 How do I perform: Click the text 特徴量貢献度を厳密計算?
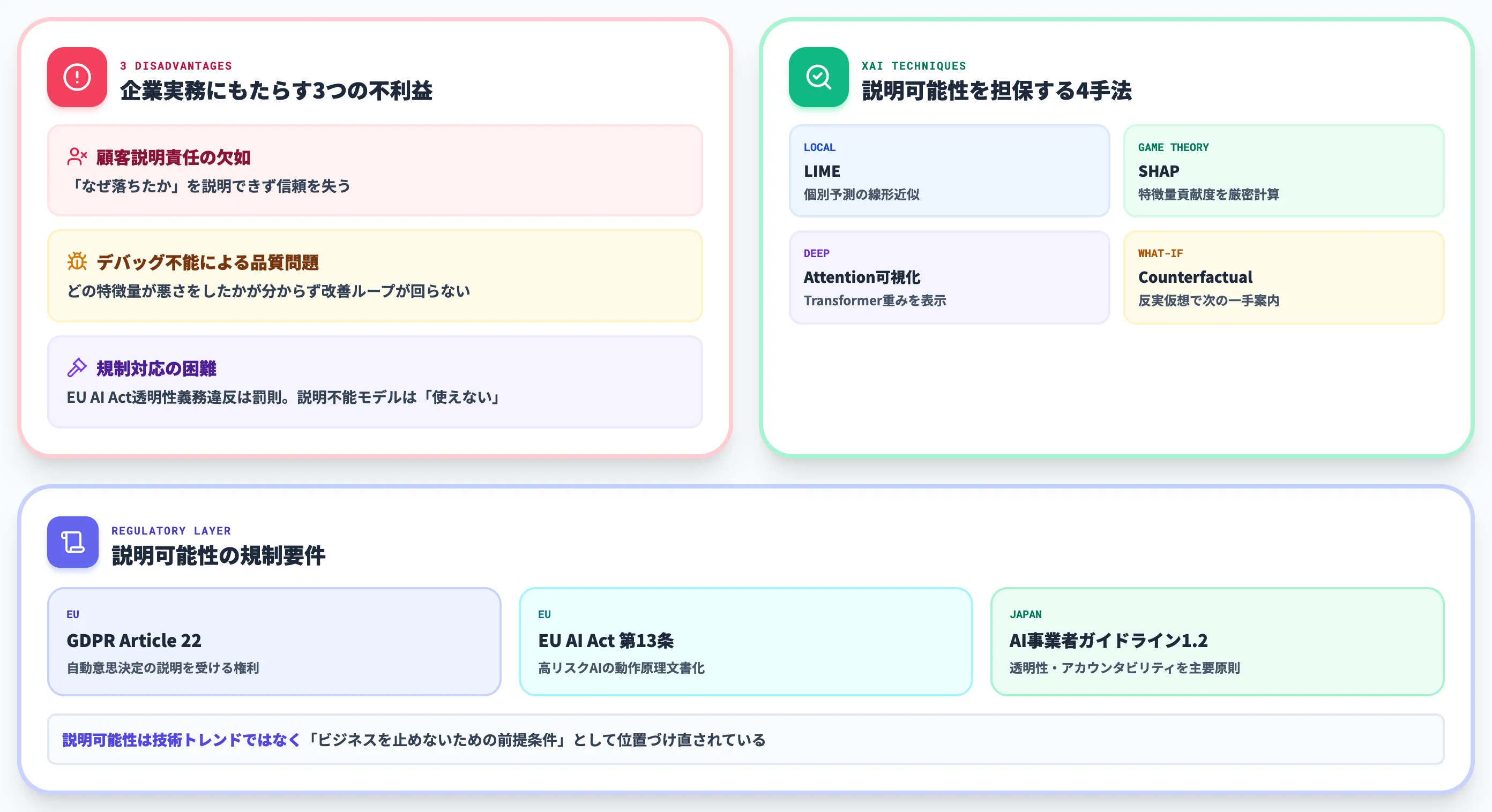click(x=1209, y=194)
